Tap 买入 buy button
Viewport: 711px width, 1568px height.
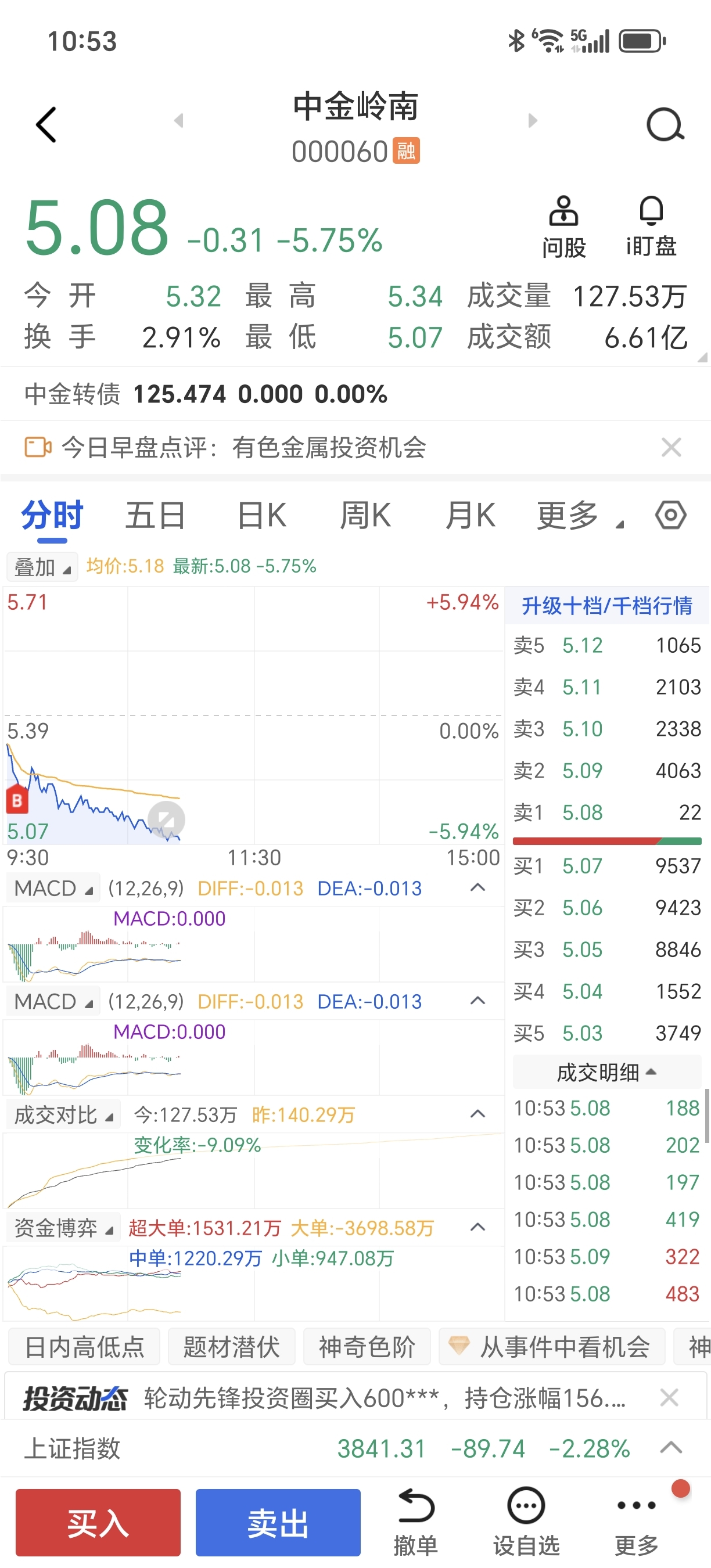pos(98,1522)
